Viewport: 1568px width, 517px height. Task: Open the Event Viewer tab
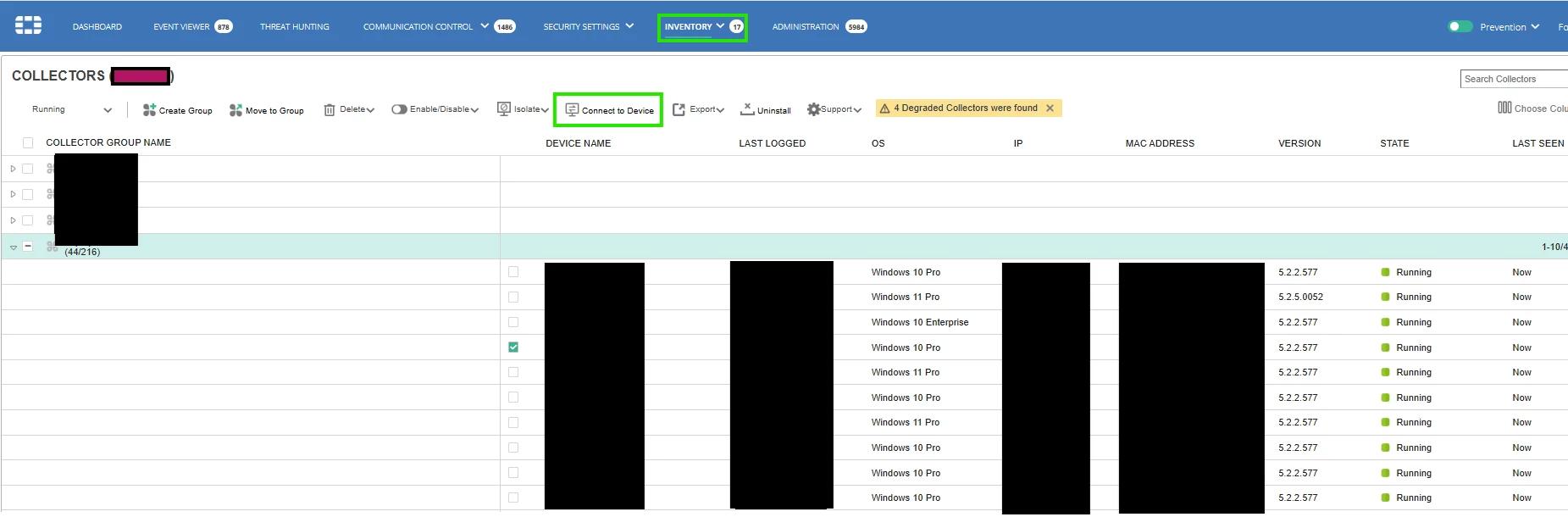click(x=181, y=27)
